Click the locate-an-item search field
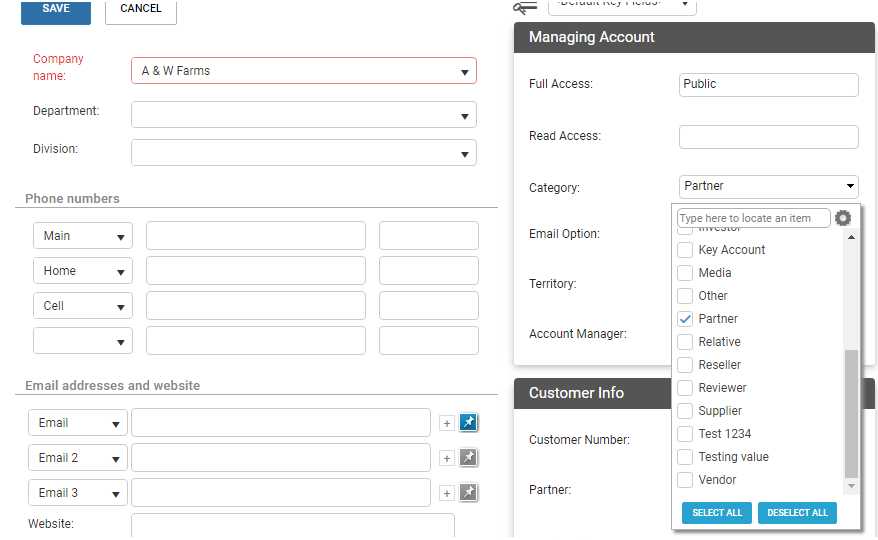878x540 pixels. point(753,218)
